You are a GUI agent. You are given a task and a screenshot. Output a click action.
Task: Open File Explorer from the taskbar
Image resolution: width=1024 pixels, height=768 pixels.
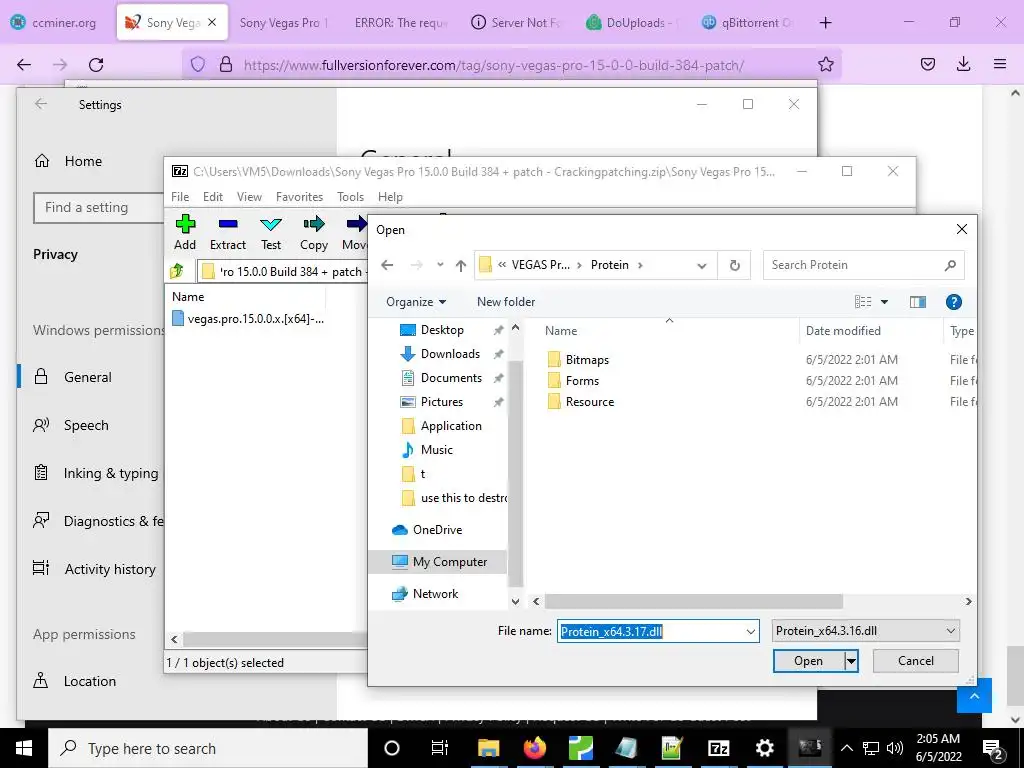click(488, 748)
